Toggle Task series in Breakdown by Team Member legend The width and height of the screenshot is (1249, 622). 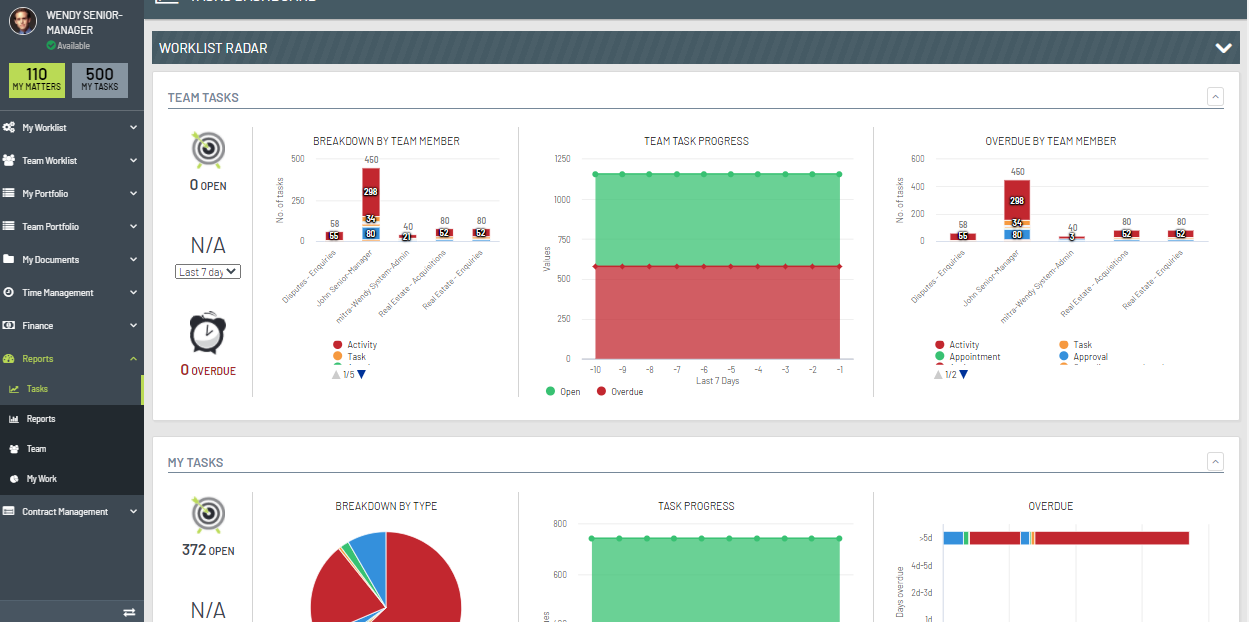[349, 357]
